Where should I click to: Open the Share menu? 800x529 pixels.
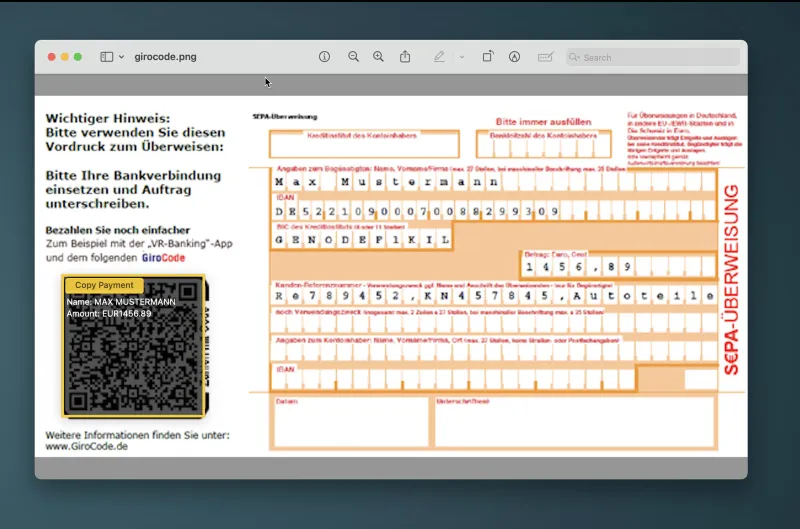pyautogui.click(x=405, y=57)
